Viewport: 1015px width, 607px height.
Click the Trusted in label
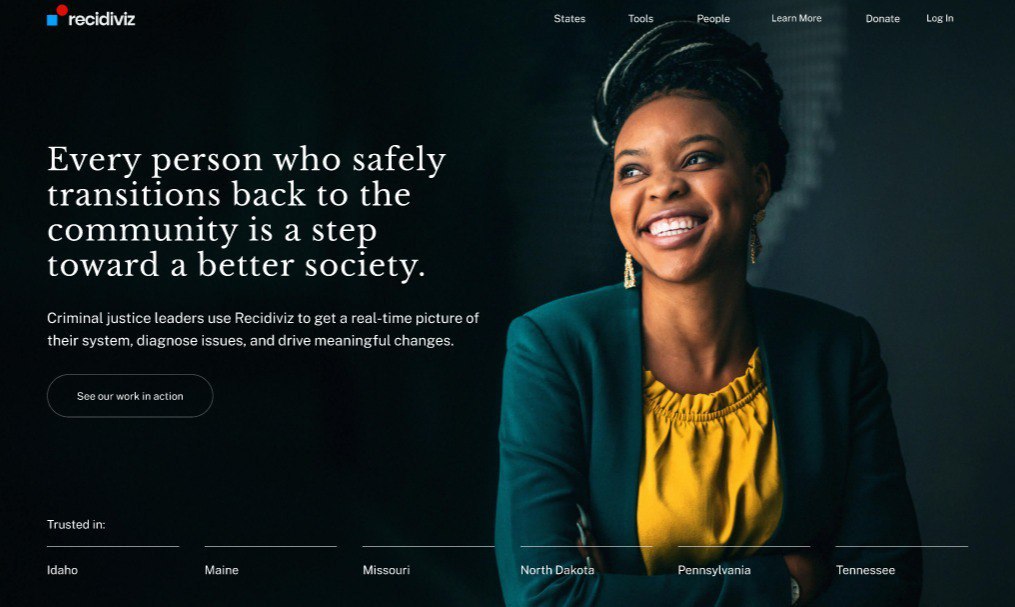point(76,524)
